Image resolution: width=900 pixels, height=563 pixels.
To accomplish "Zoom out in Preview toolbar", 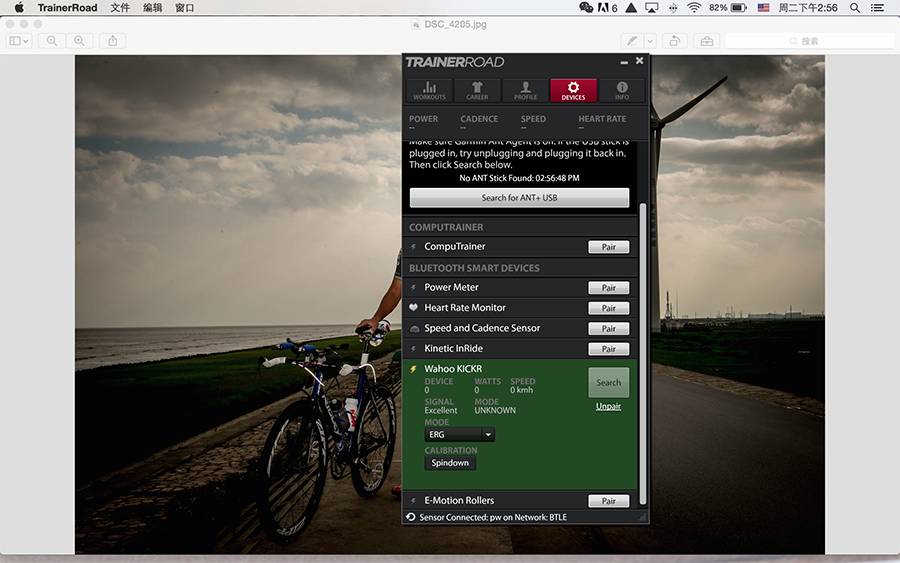I will click(x=52, y=41).
